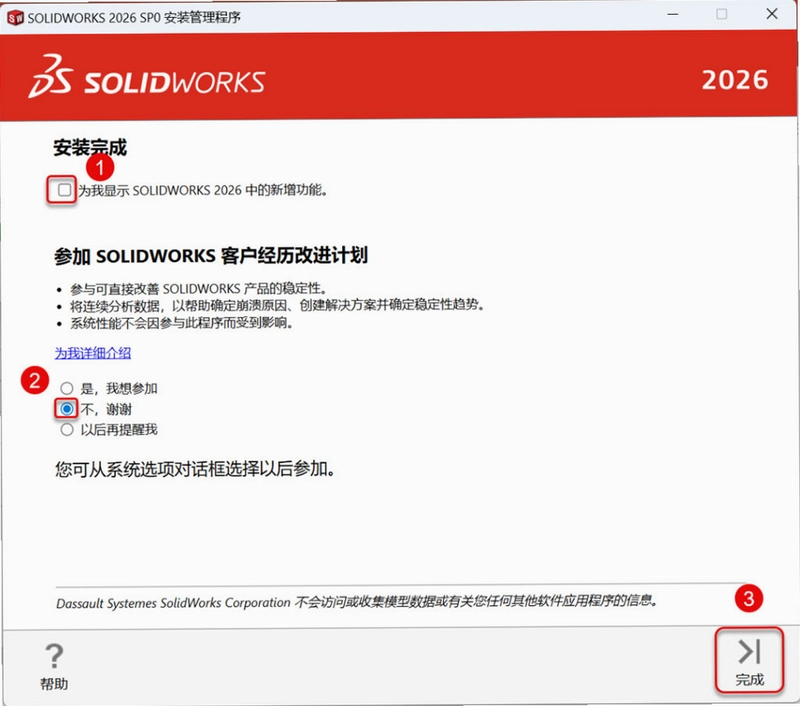Image resolution: width=800 pixels, height=706 pixels.
Task: Click the window title 'SOLIDWORKS 2026 SP0 安装管理程序'
Action: tap(134, 18)
